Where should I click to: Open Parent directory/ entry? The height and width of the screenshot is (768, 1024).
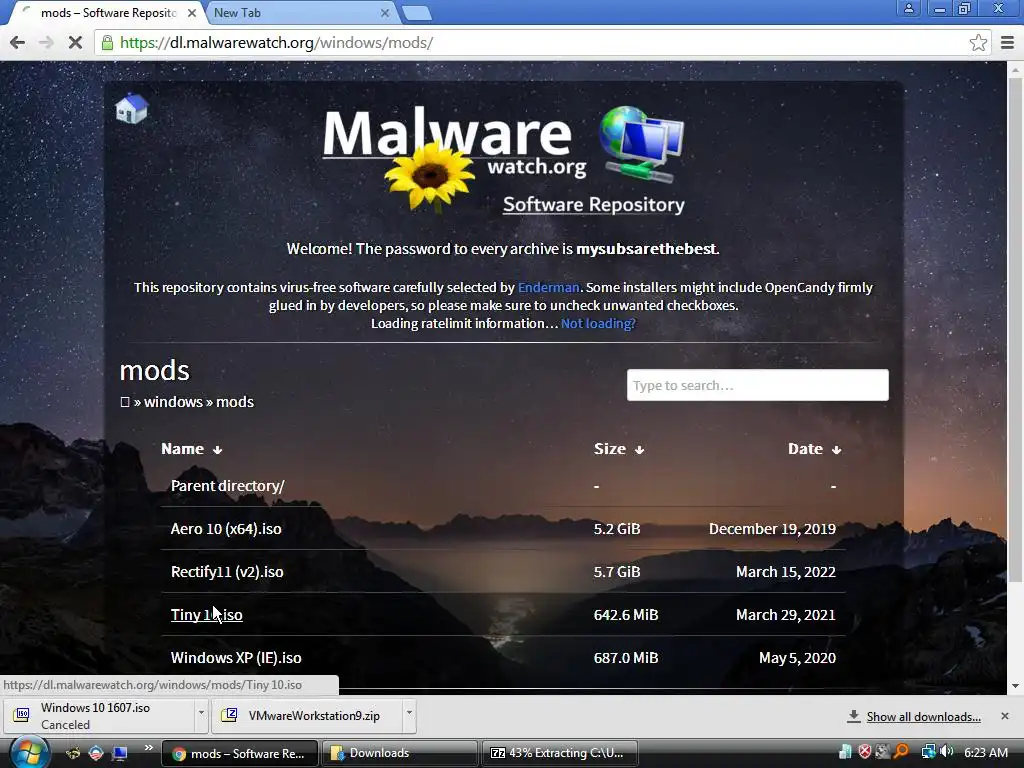(x=227, y=486)
